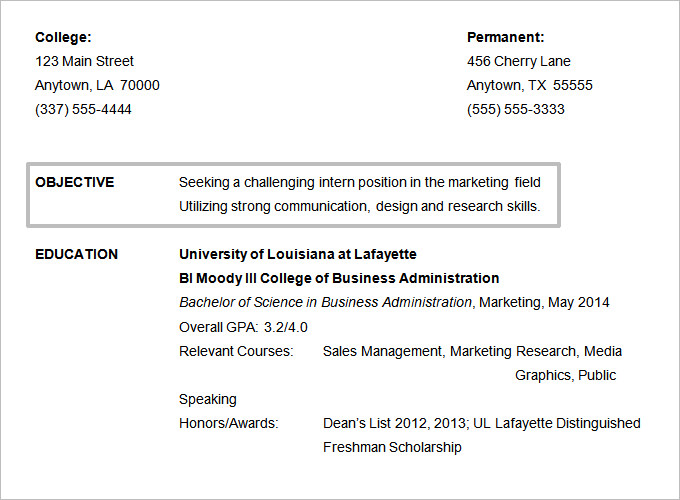Click the Permanent address heading
Screen dimensions: 680x500
(x=505, y=37)
